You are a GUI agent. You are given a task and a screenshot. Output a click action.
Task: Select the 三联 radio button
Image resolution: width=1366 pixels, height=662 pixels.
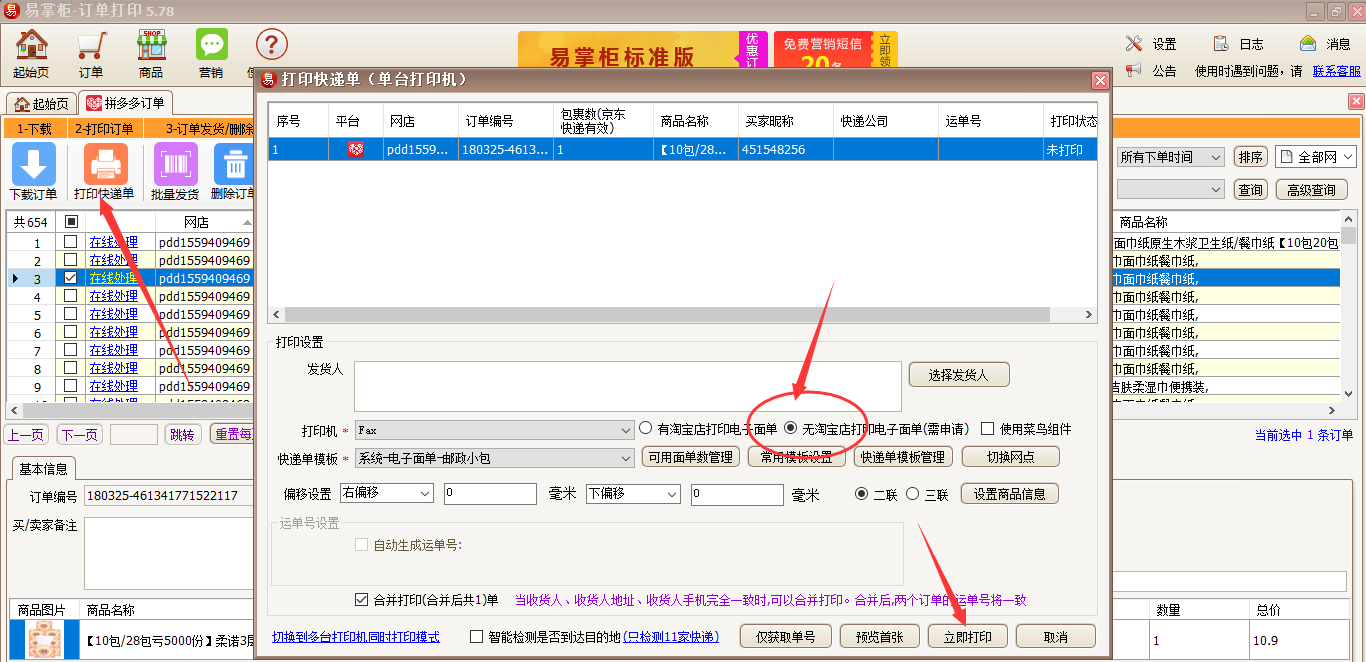pyautogui.click(x=912, y=494)
